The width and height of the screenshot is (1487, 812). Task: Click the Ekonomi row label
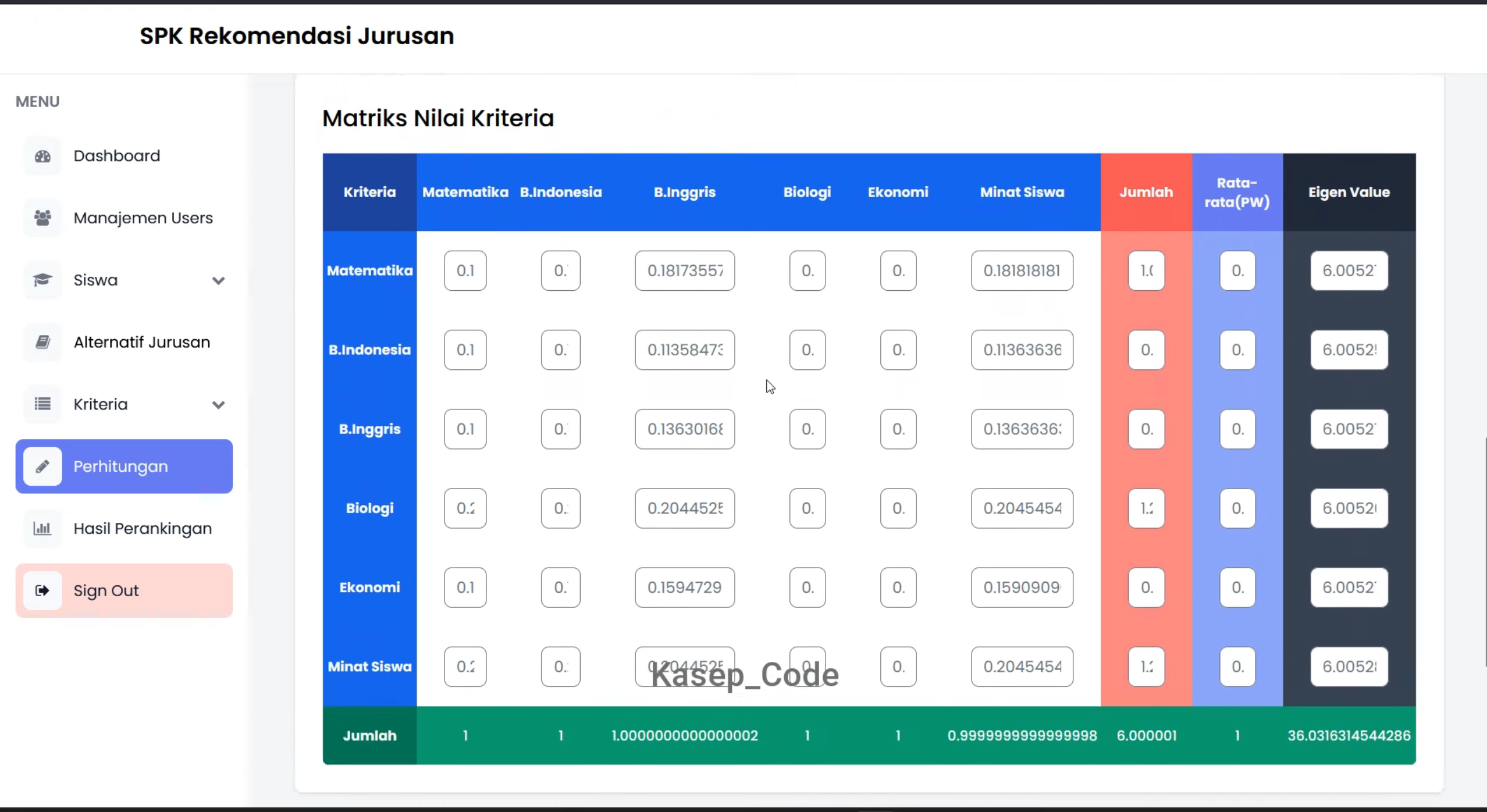coord(369,587)
